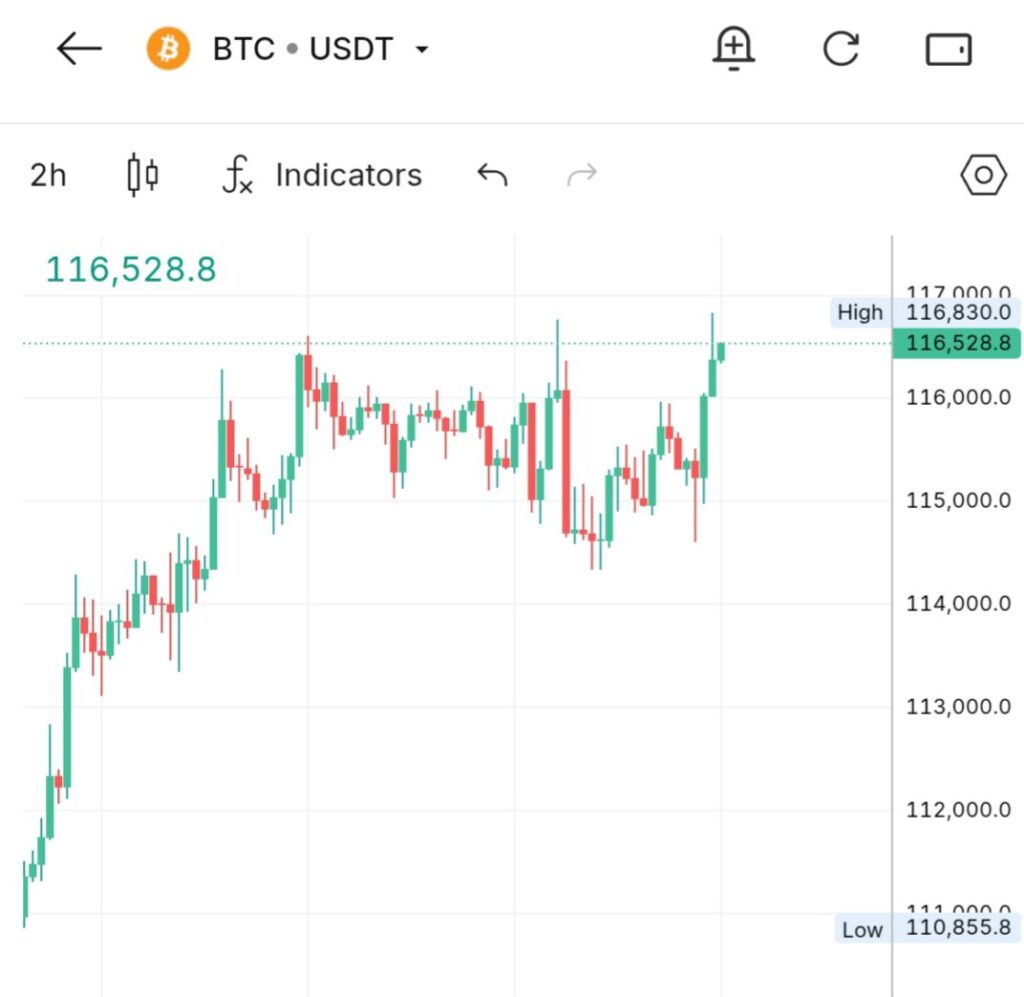Viewport: 1024px width, 997px height.
Task: Select the BTC • USDT pair title
Action: tap(302, 49)
